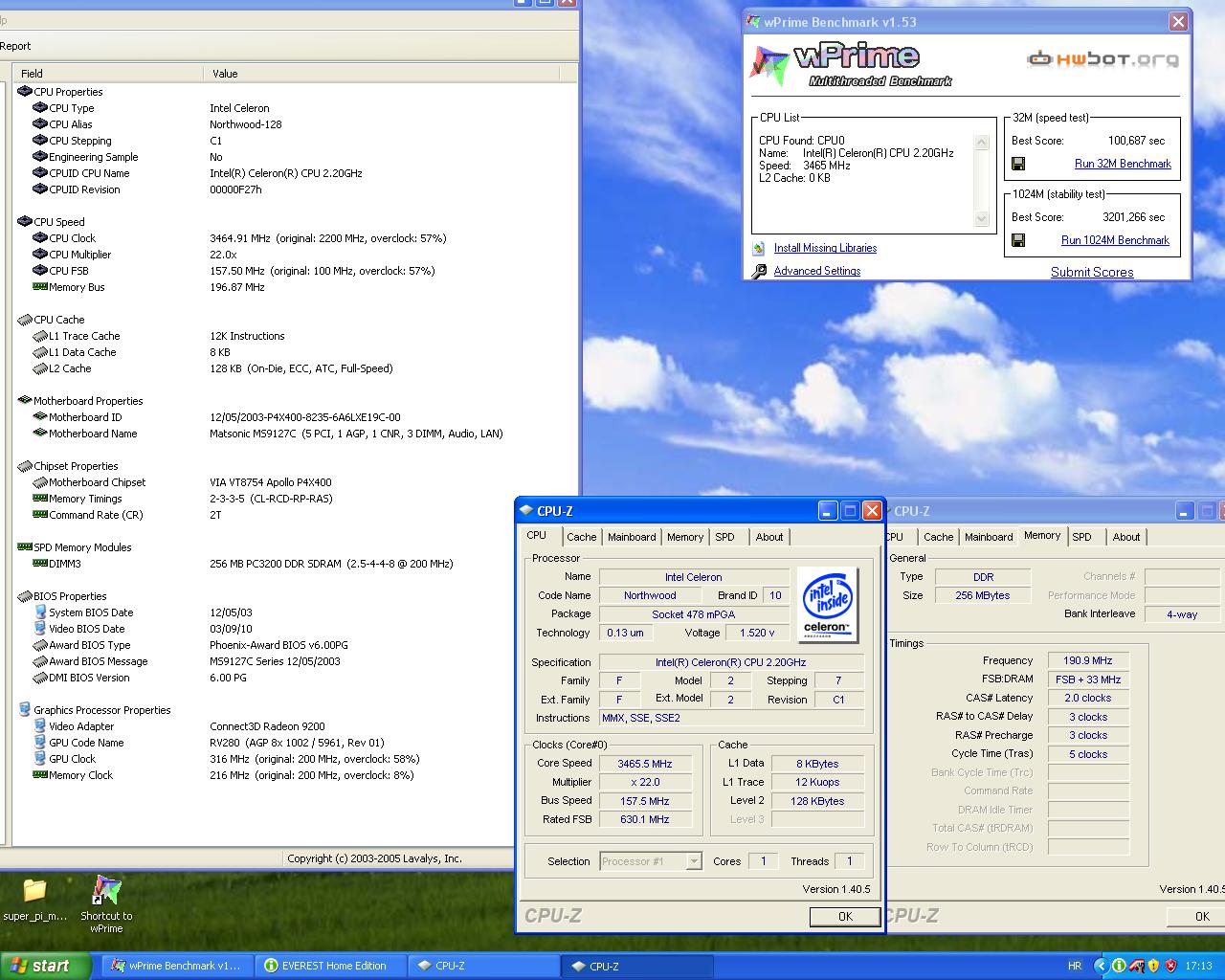Open Shortcut to wPrime desktop icon

pos(106,902)
